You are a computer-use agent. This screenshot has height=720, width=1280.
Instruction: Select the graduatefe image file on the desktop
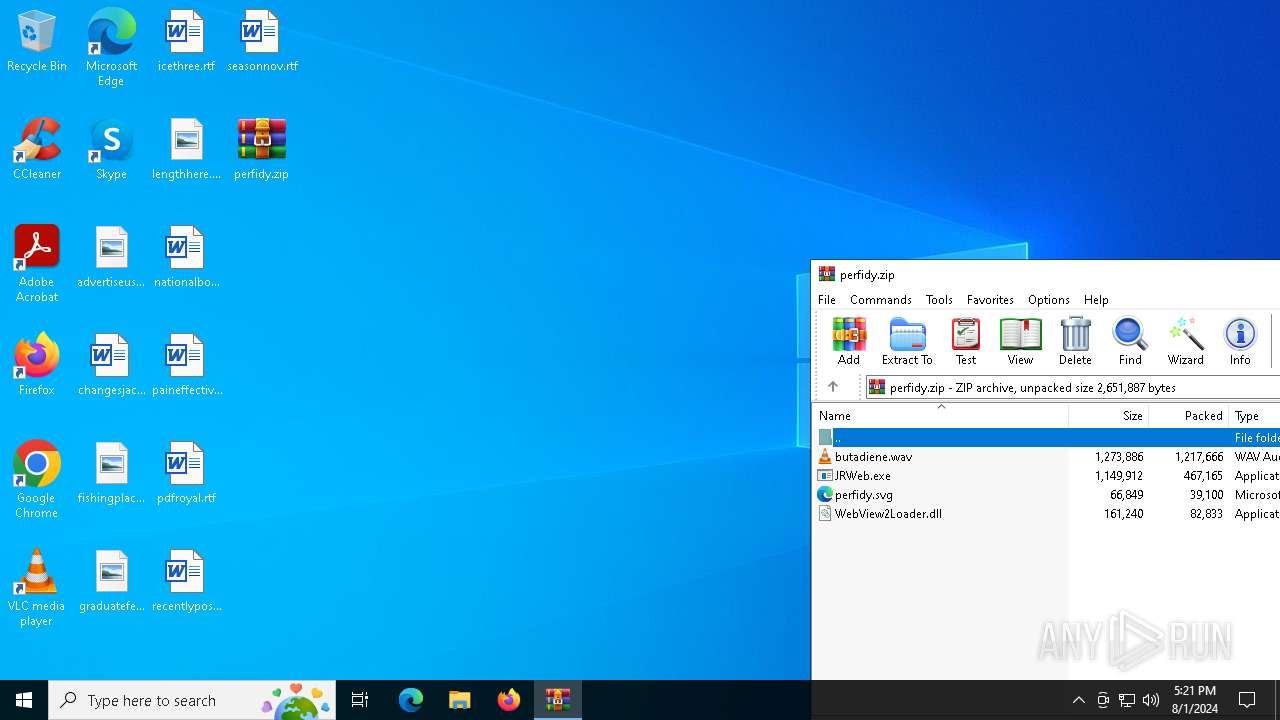click(111, 581)
